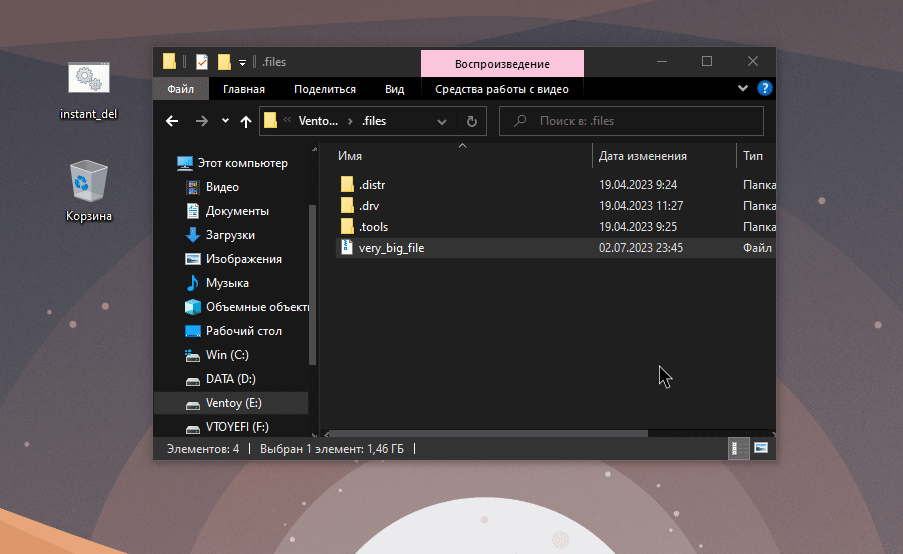903x554 pixels.
Task: Click the very_big_file file icon
Action: pyautogui.click(x=346, y=247)
